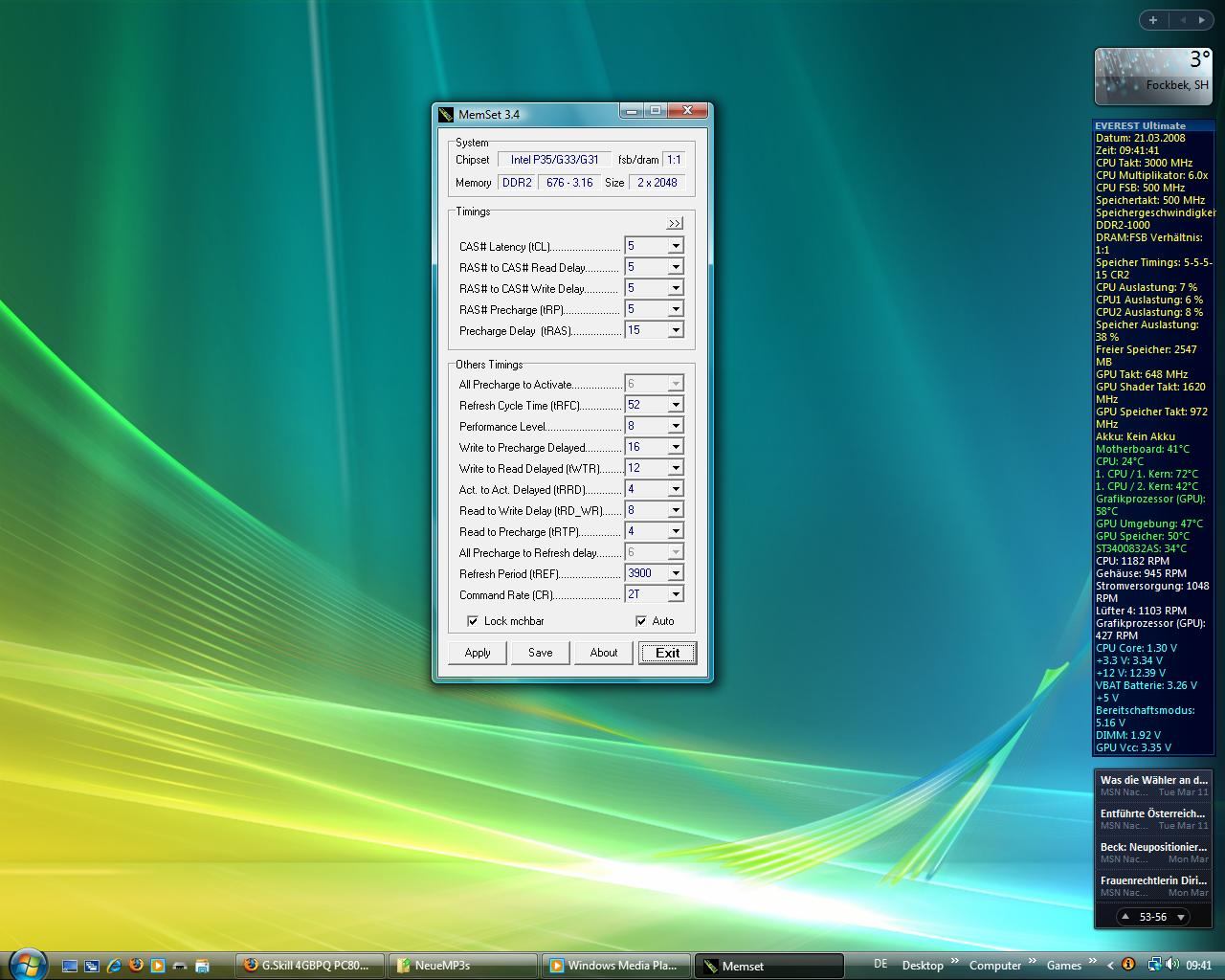Launch Windows Media Player from quick launch
This screenshot has height=980, width=1225.
click(158, 966)
